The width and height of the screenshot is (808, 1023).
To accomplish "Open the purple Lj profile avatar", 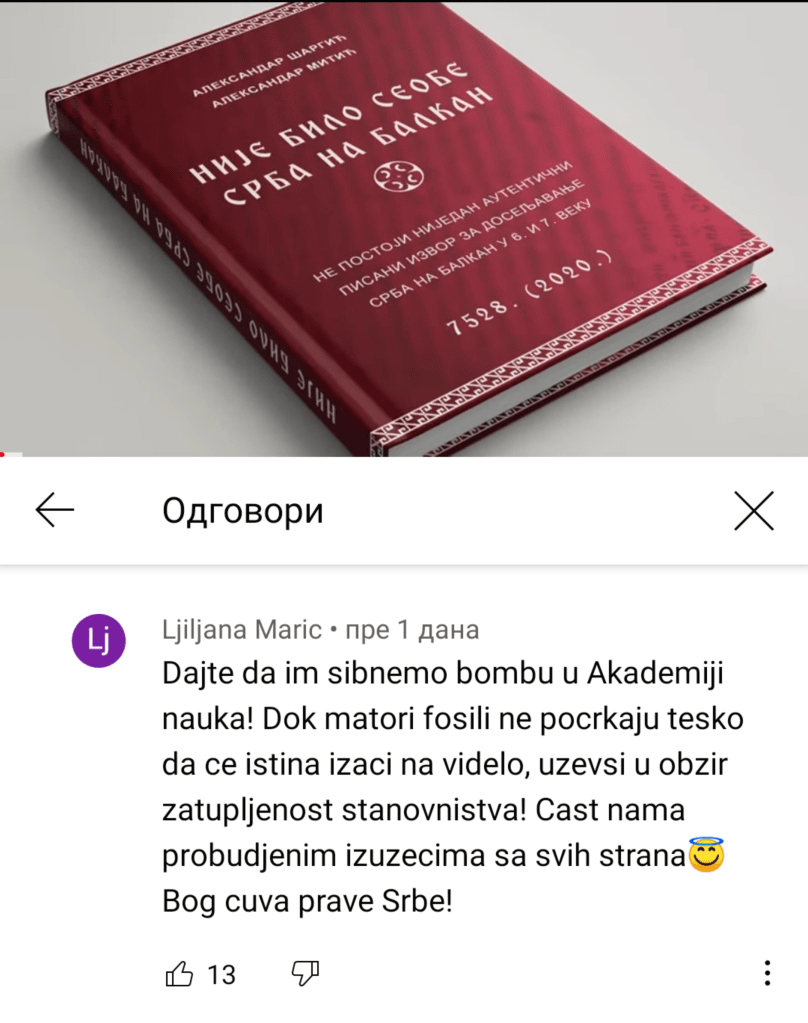I will 99,641.
